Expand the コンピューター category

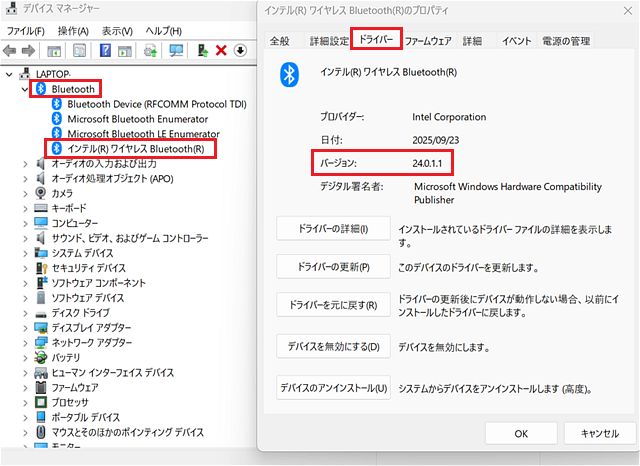point(25,224)
